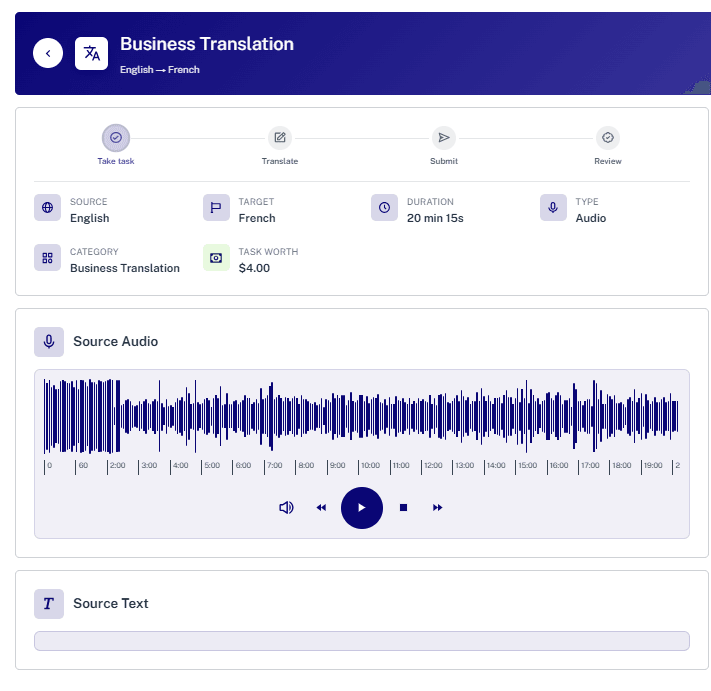Jump to the 60 timeline marker
This screenshot has width=711, height=691.
coord(83,466)
